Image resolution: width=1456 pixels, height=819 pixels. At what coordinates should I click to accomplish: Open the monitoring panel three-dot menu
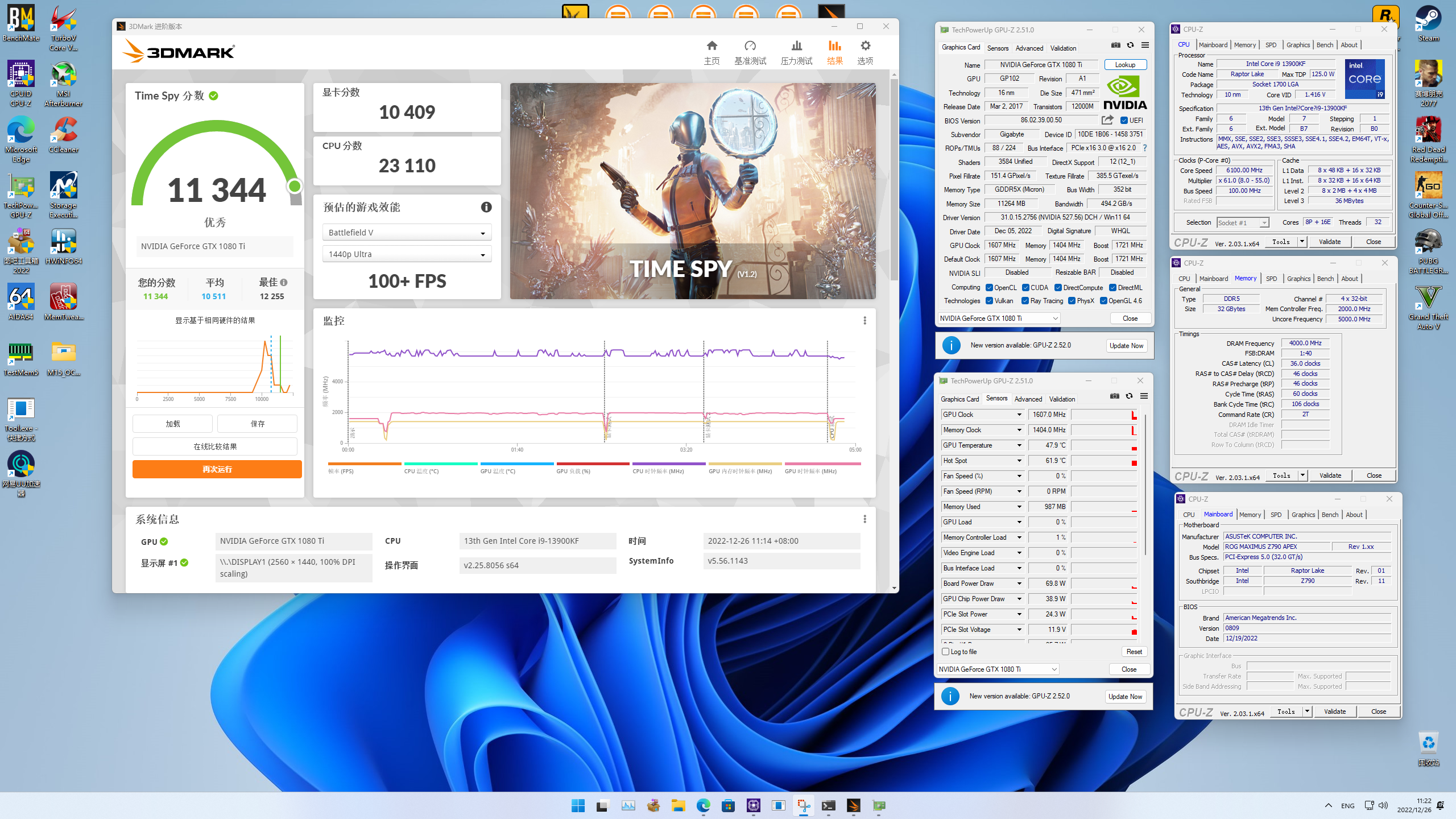[864, 321]
